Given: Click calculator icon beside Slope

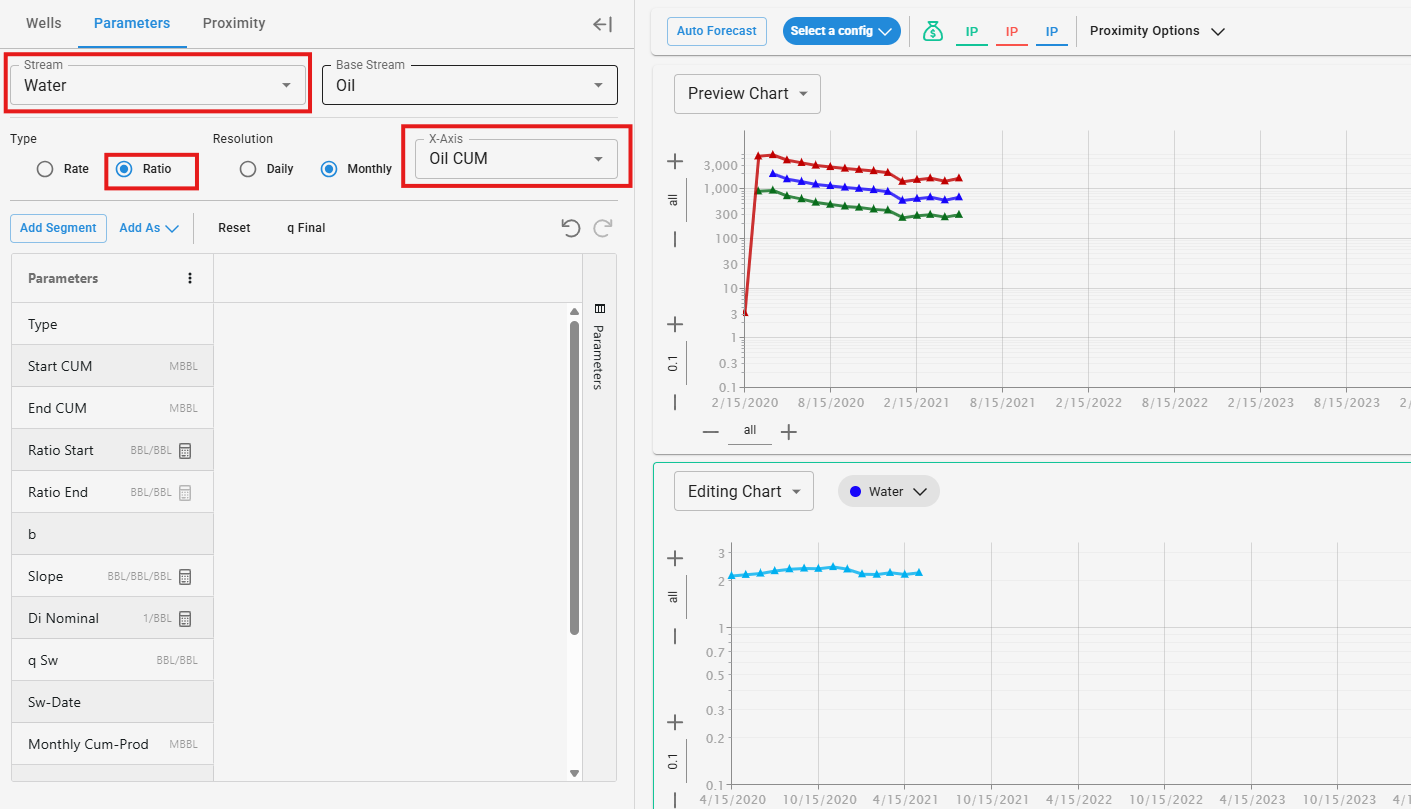Looking at the screenshot, I should pos(185,577).
